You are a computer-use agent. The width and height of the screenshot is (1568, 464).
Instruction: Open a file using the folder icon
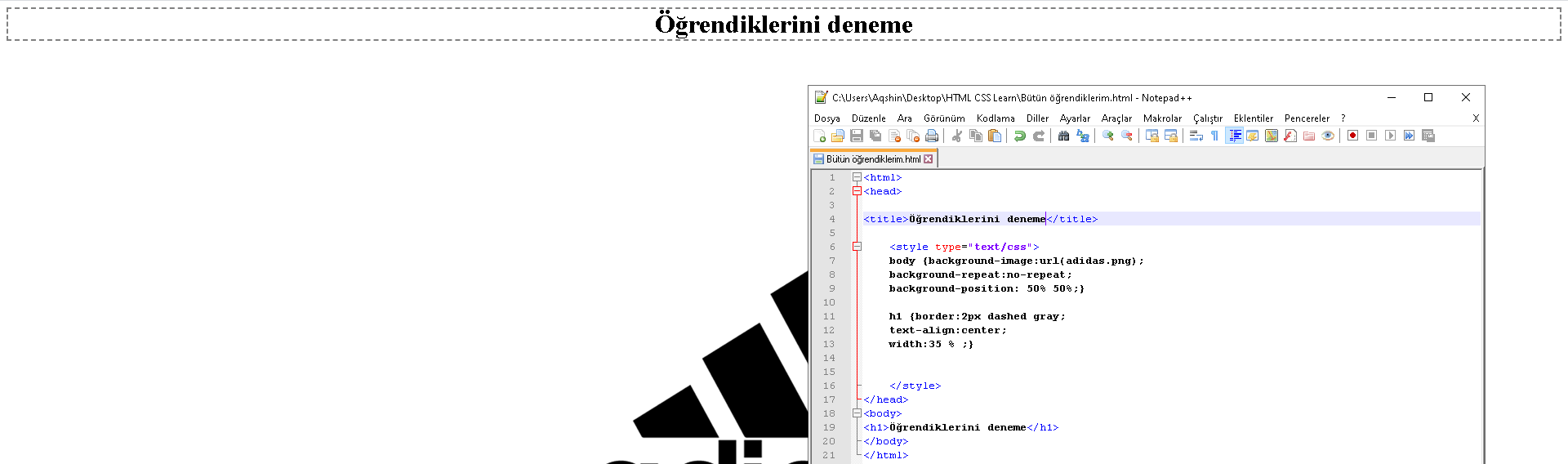coord(838,136)
